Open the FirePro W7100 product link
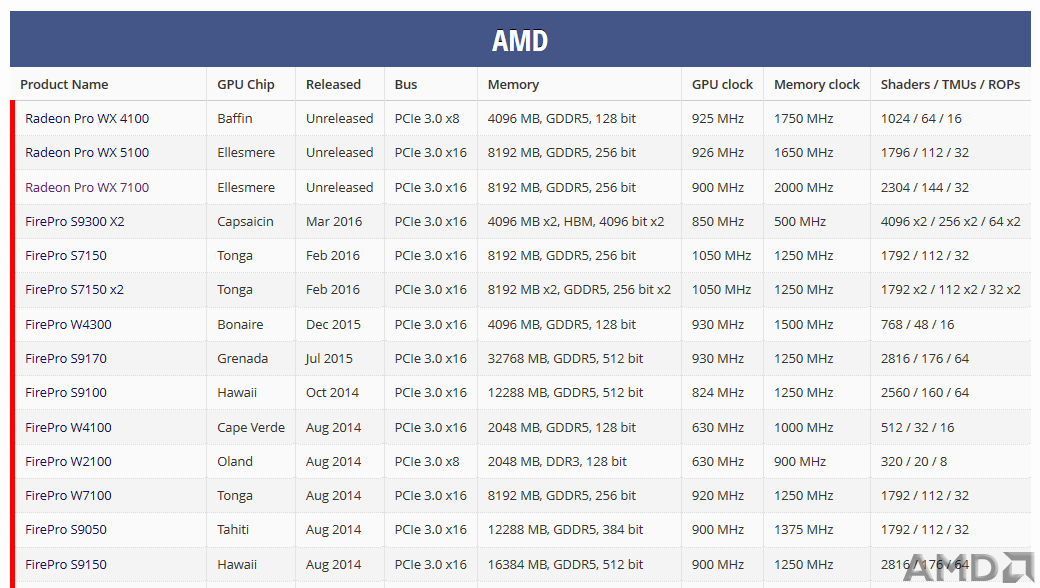 (68, 495)
